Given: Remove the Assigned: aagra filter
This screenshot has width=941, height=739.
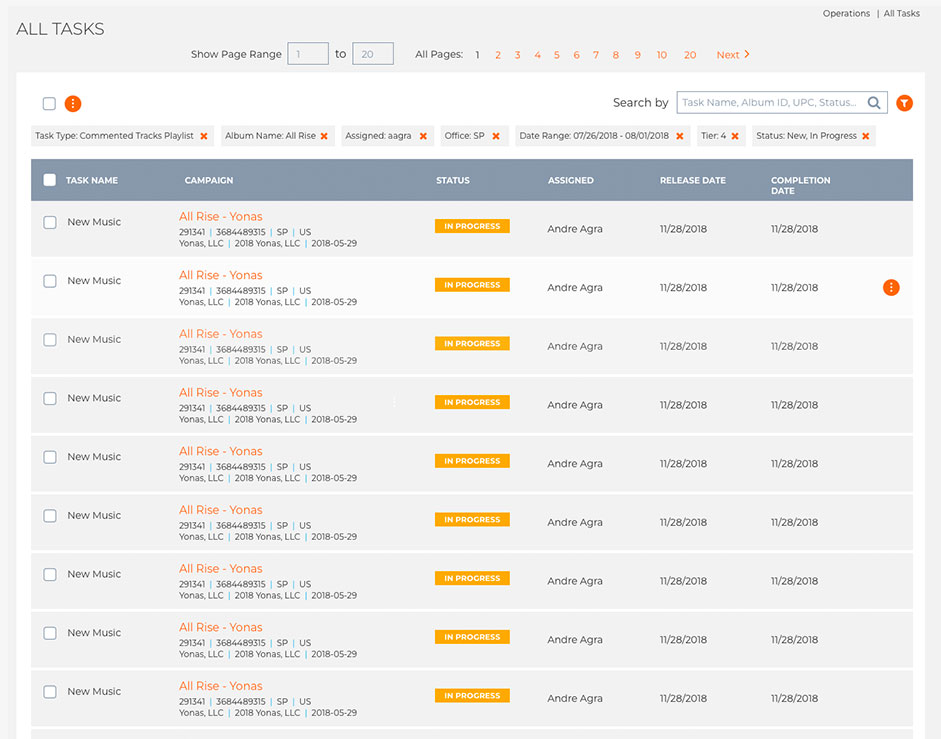Looking at the screenshot, I should (423, 136).
